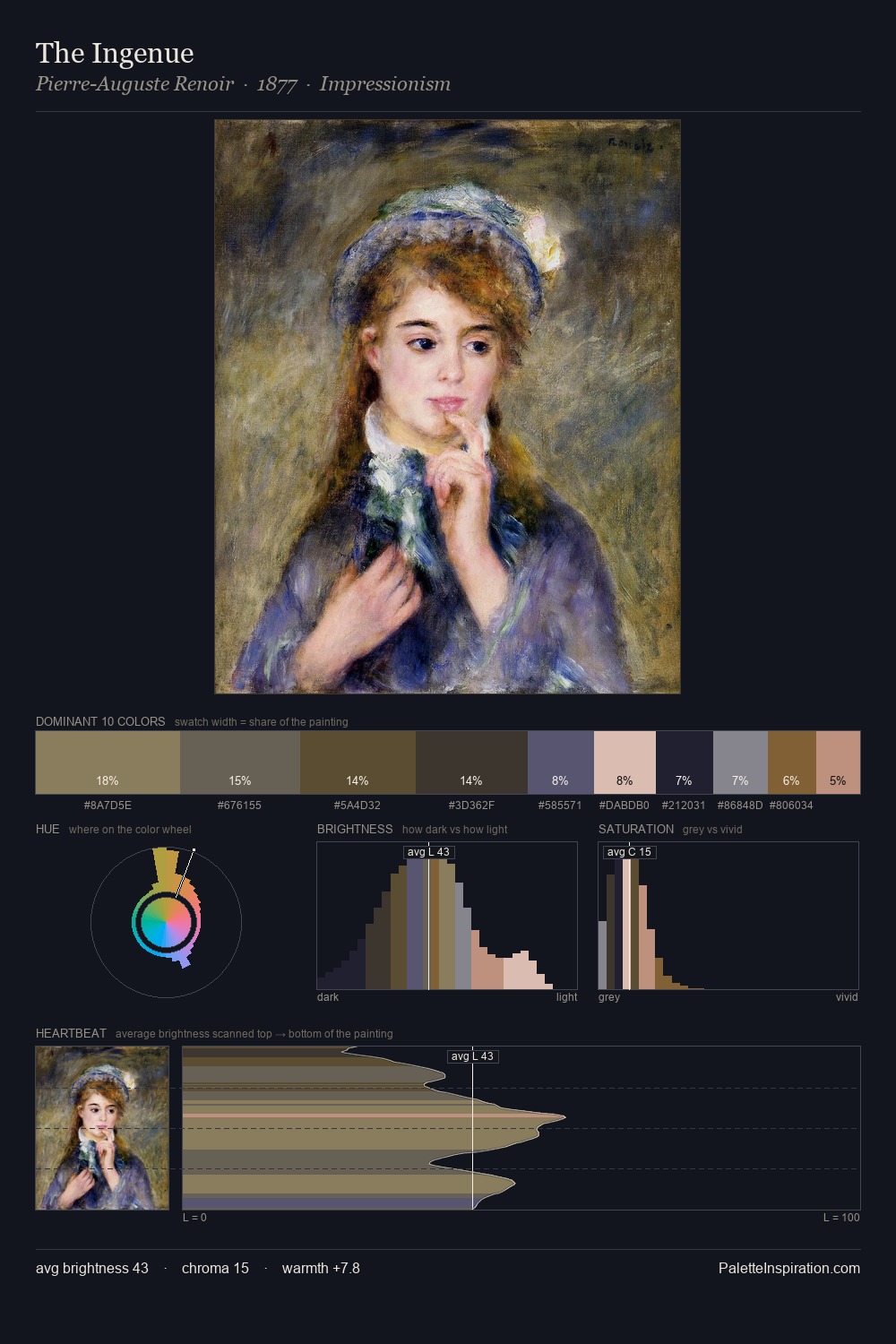The width and height of the screenshot is (896, 1344).
Task: Click the caption 'where on the color wheel'
Action: coord(130,830)
